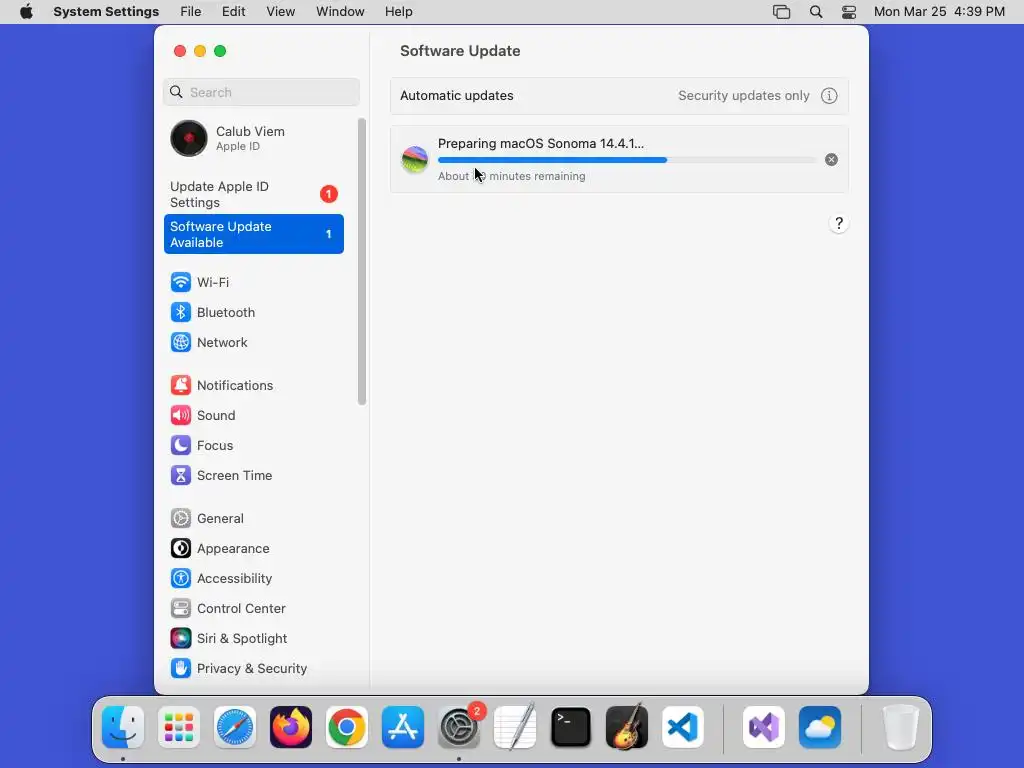Screen dimensions: 1024x768
Task: Open the Window menu
Action: coord(340,12)
